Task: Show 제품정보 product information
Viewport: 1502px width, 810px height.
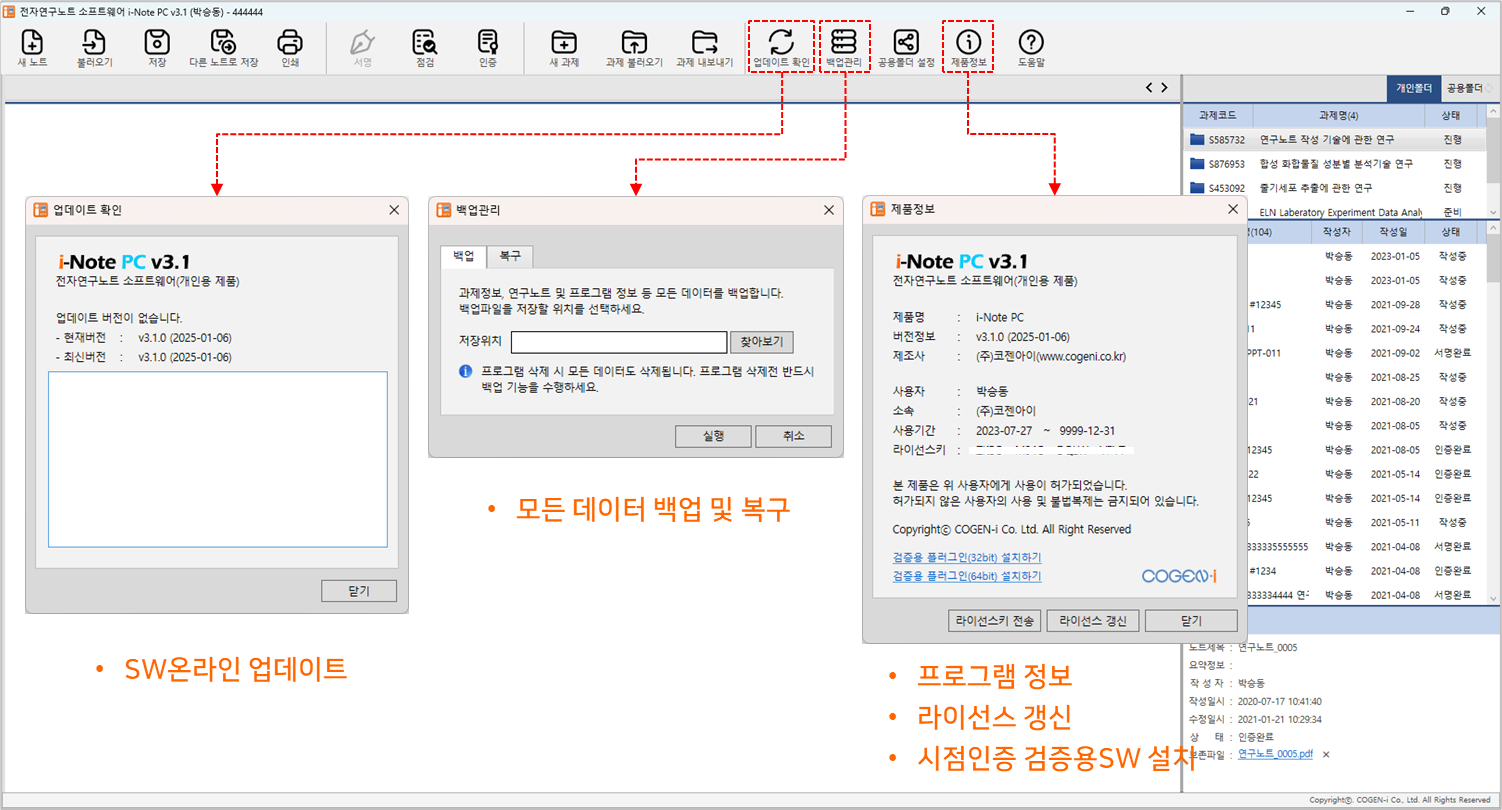Action: pyautogui.click(x=968, y=48)
